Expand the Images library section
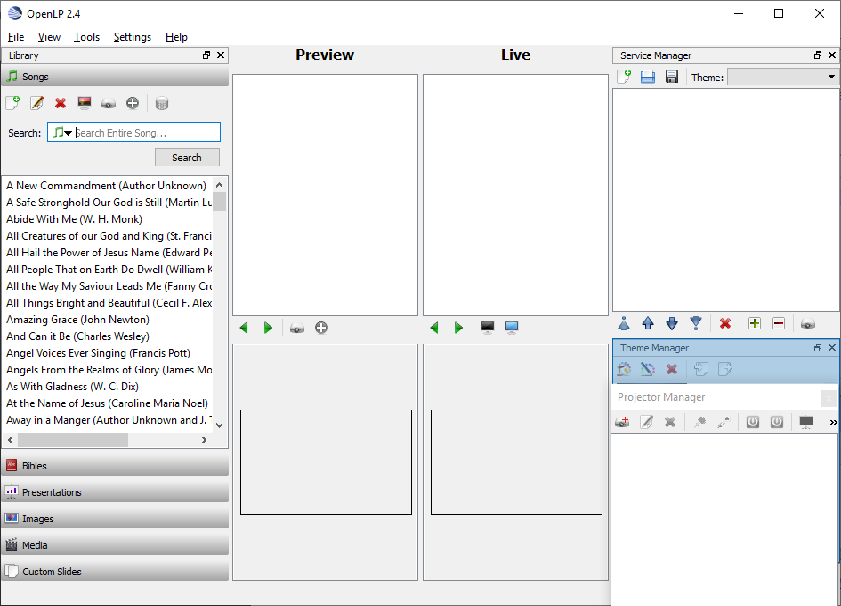 [115, 519]
